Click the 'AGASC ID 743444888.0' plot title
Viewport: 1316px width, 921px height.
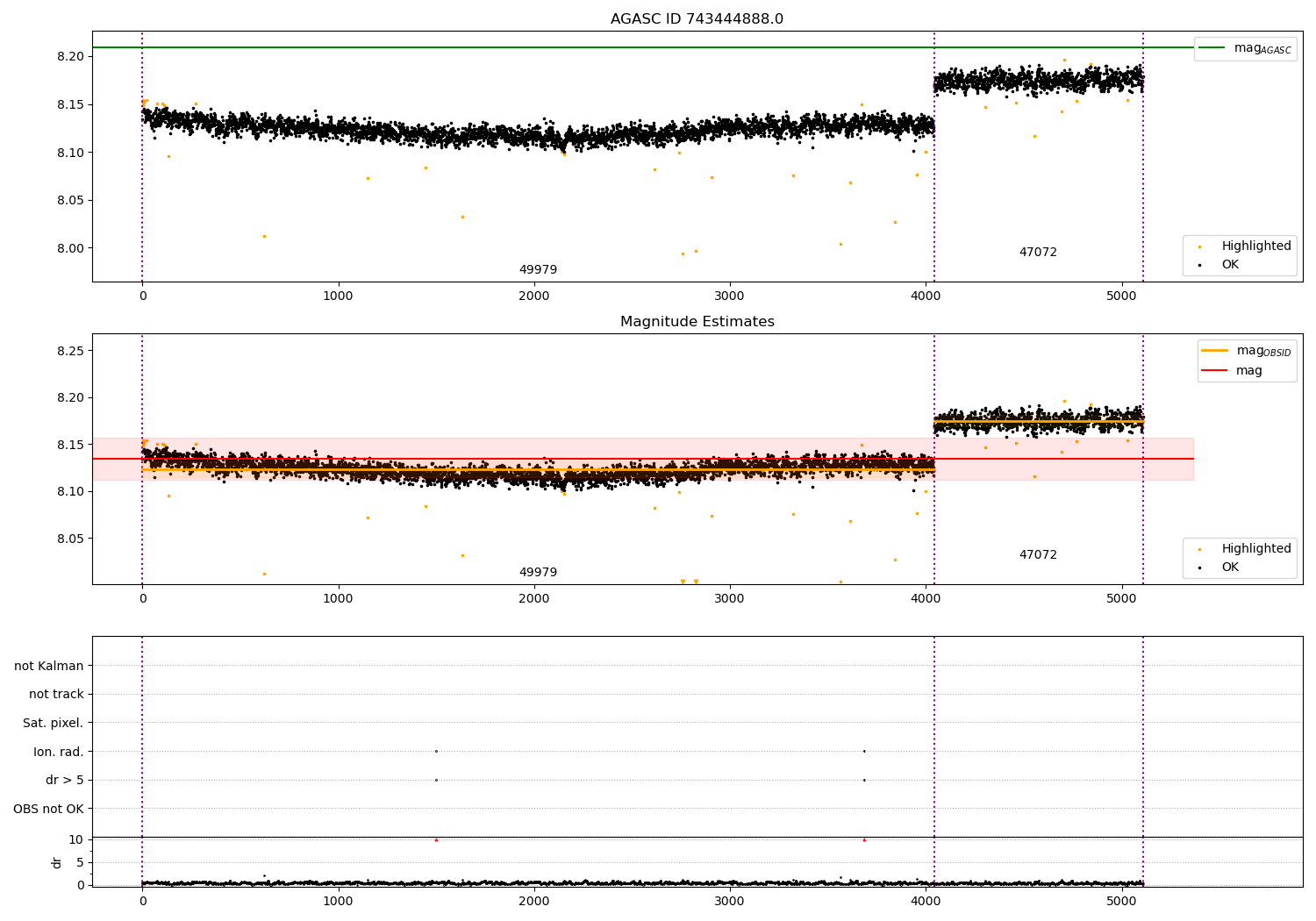[x=697, y=19]
